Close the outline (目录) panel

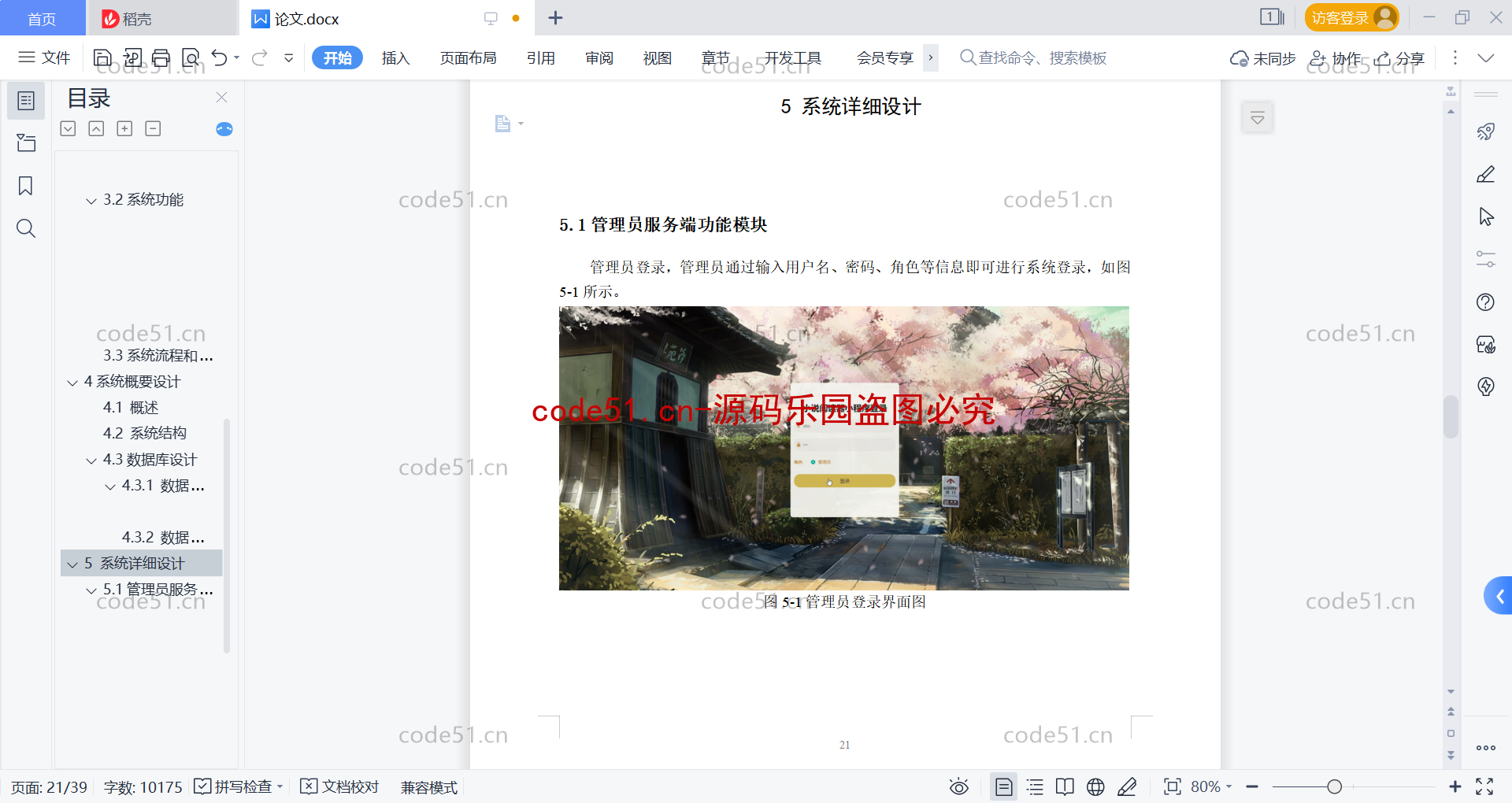[x=221, y=98]
